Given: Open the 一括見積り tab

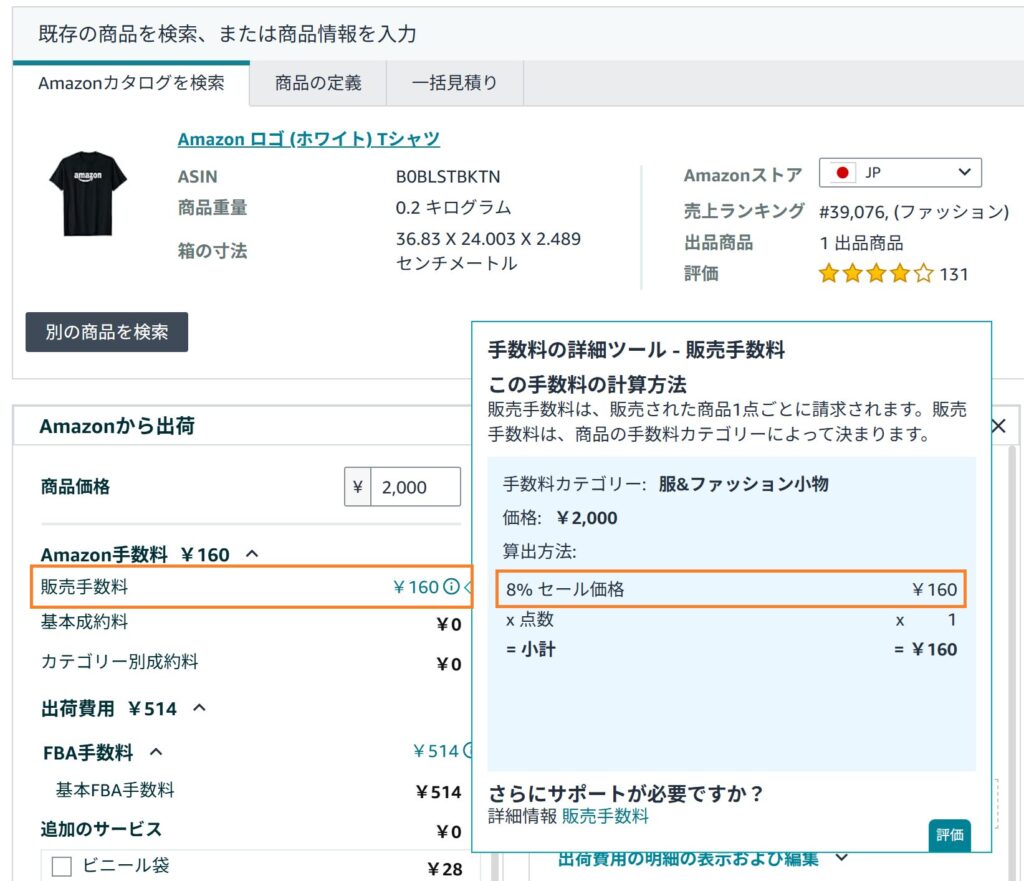Looking at the screenshot, I should (x=455, y=83).
